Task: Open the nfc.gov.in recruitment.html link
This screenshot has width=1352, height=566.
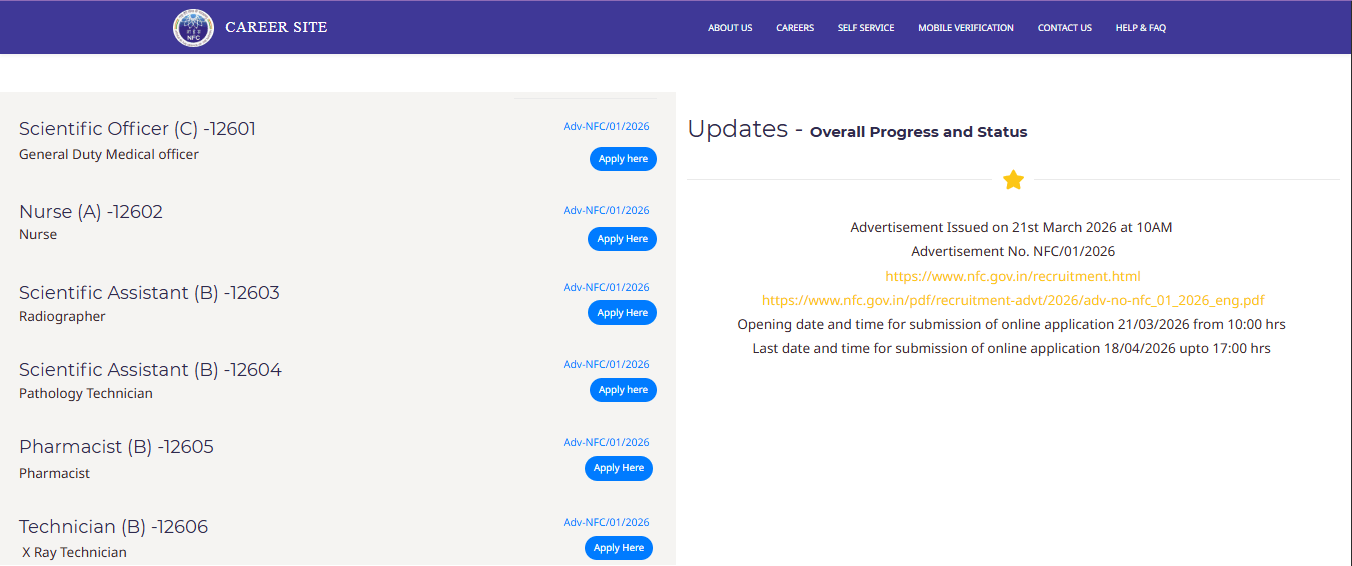Action: (1012, 276)
